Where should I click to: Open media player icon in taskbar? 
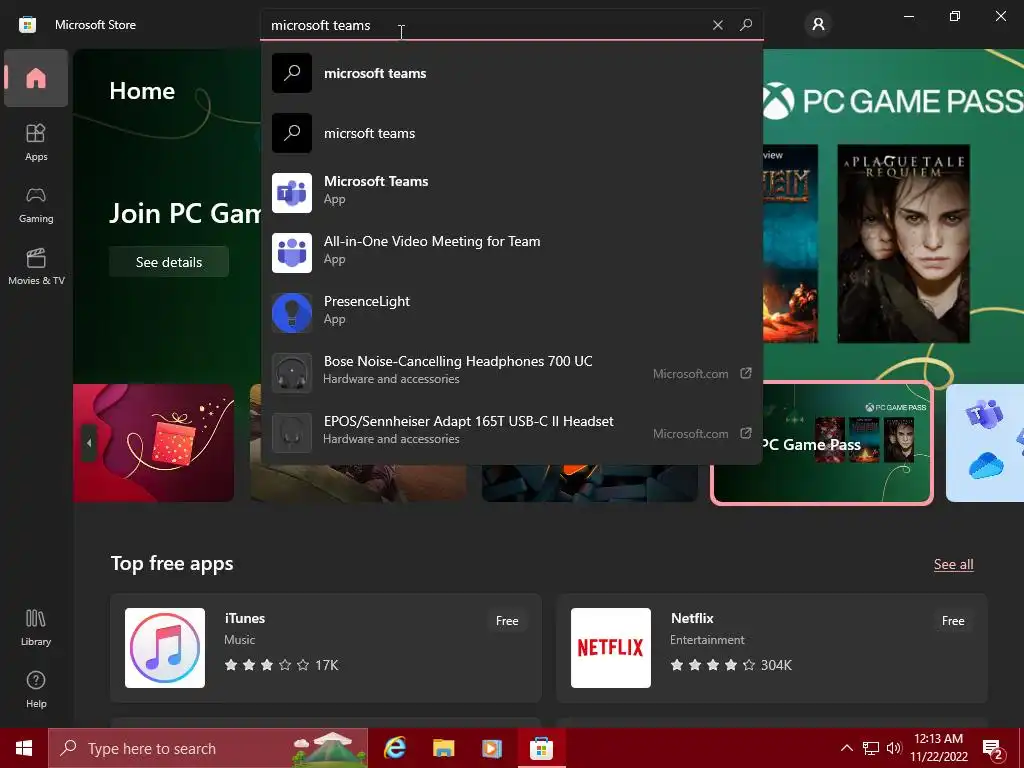492,748
